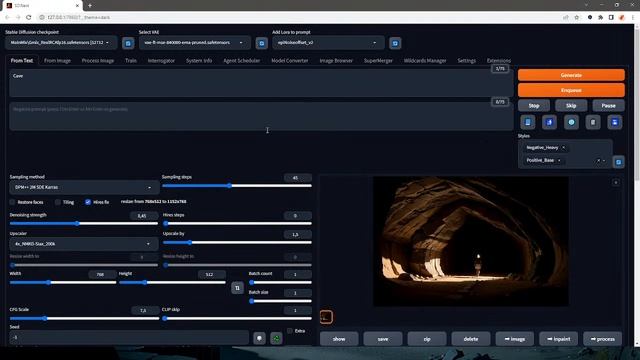This screenshot has width=640, height=360.
Task: Adjust the Denoising strength slider
Action: [x=84, y=223]
